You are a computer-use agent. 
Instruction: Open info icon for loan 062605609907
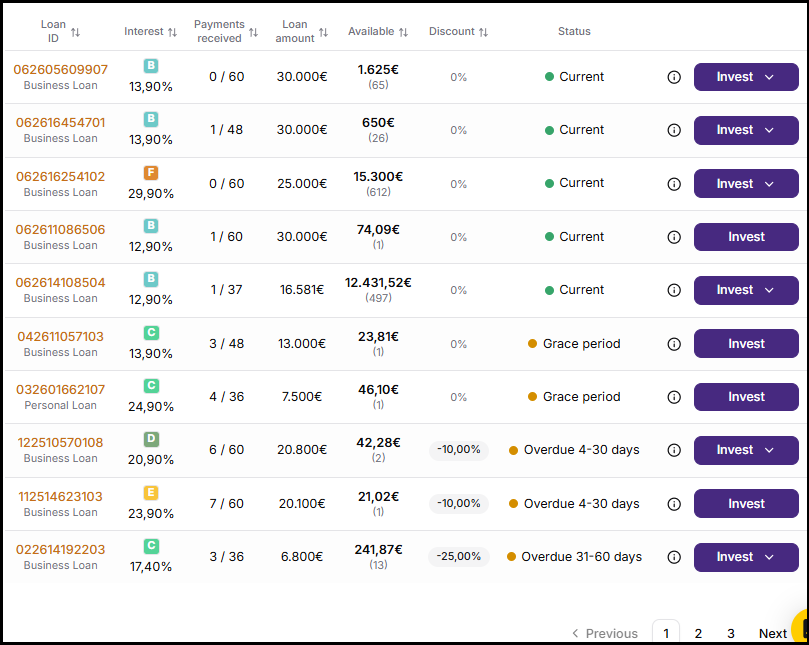[x=674, y=77]
